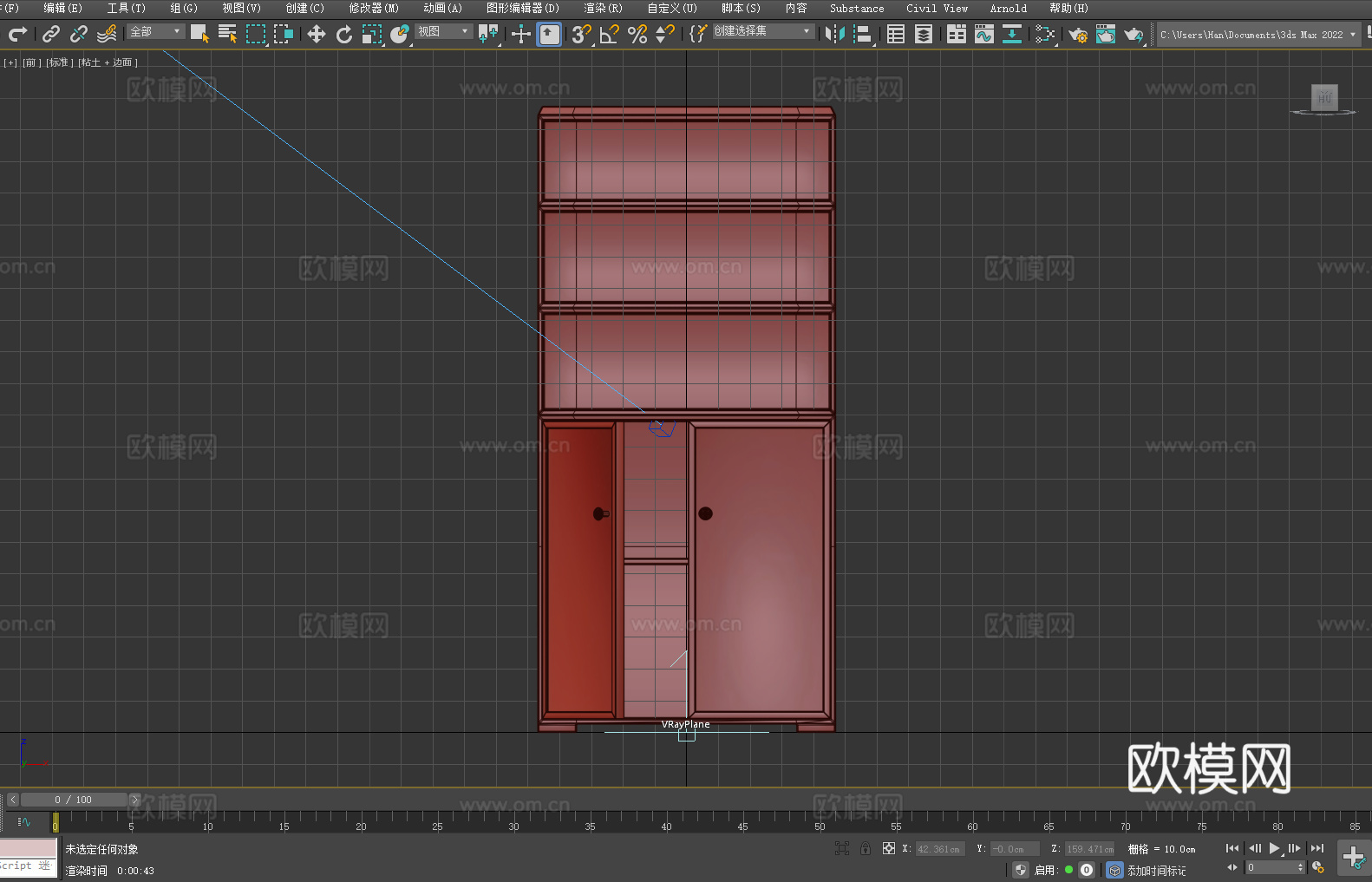
Task: Toggle Spinner Snap
Action: click(665, 34)
